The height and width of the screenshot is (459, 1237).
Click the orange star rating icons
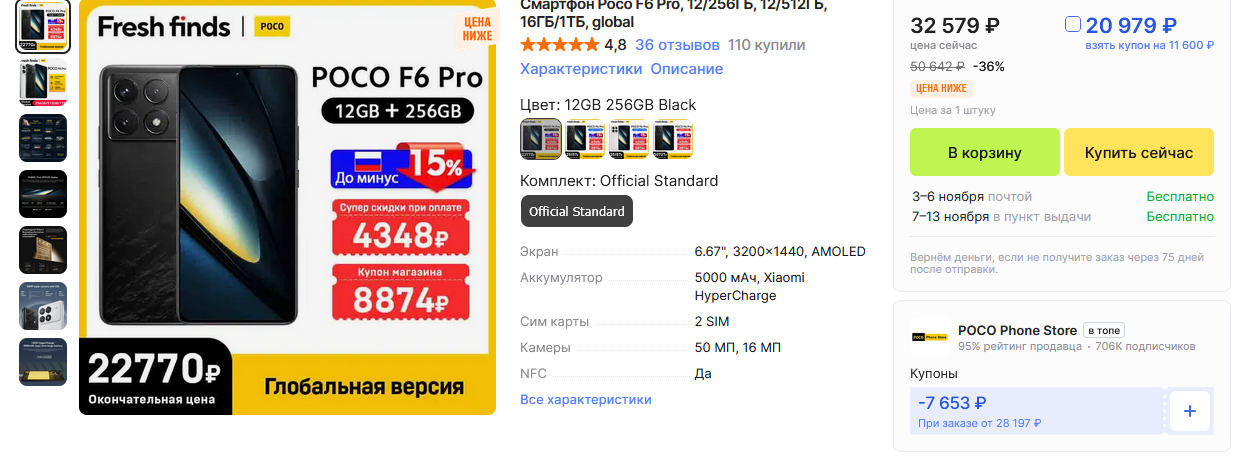coord(560,45)
